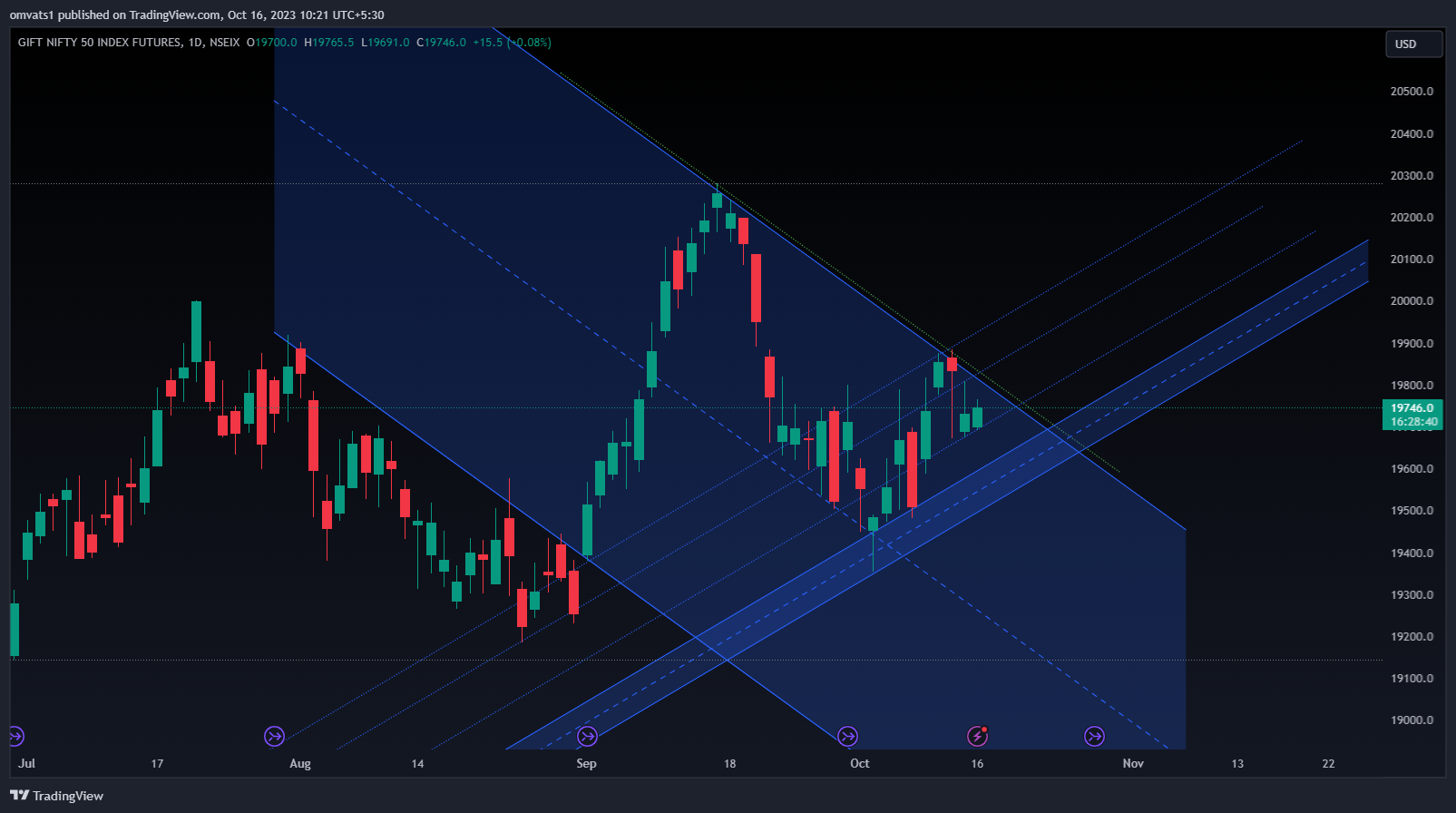
Task: Click the Oct label on time axis
Action: pyautogui.click(x=860, y=763)
